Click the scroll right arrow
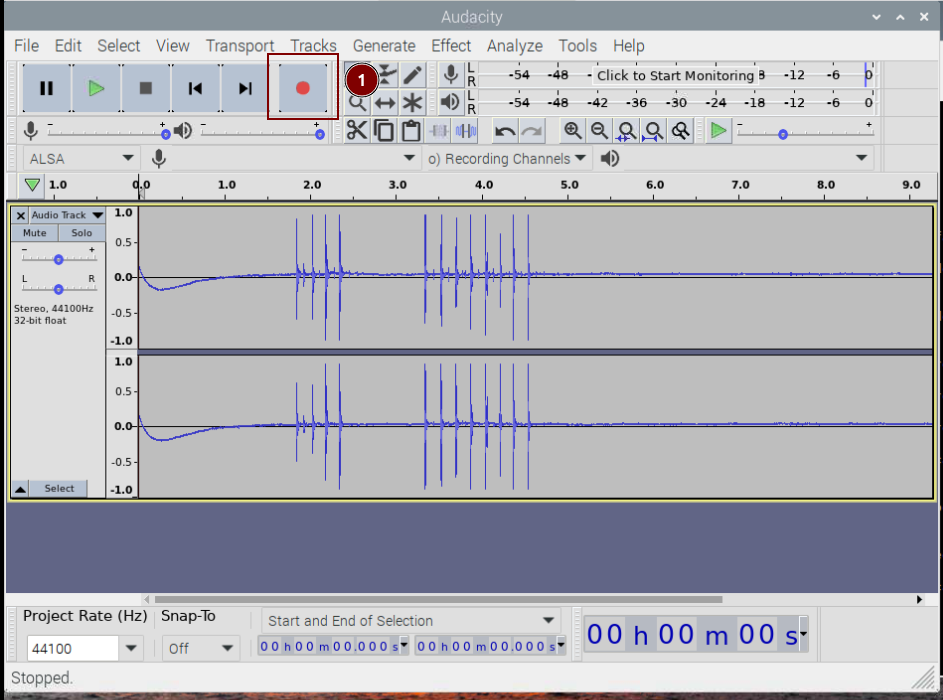This screenshot has width=943, height=700. [x=919, y=599]
